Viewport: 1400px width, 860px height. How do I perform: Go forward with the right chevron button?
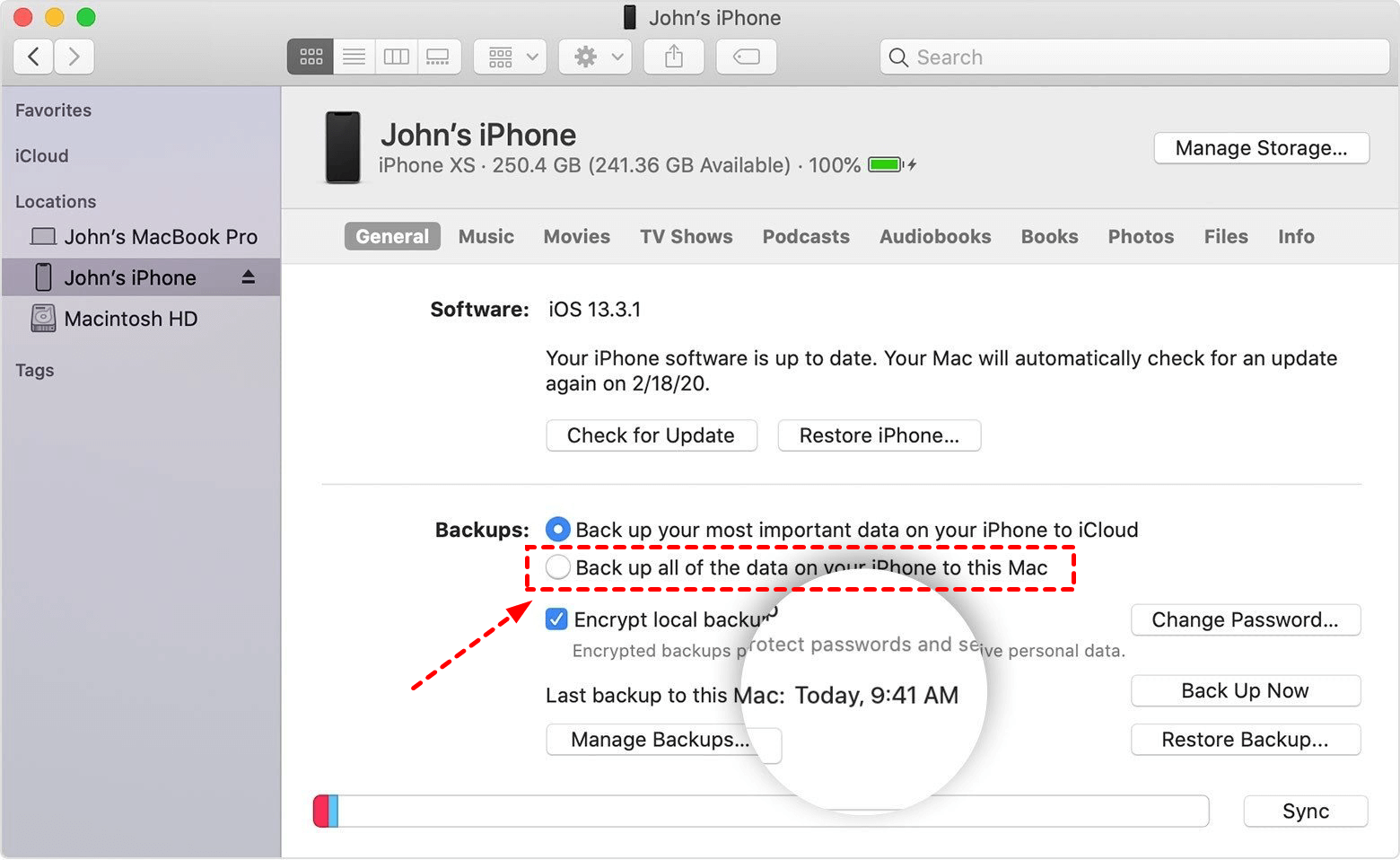[x=74, y=57]
